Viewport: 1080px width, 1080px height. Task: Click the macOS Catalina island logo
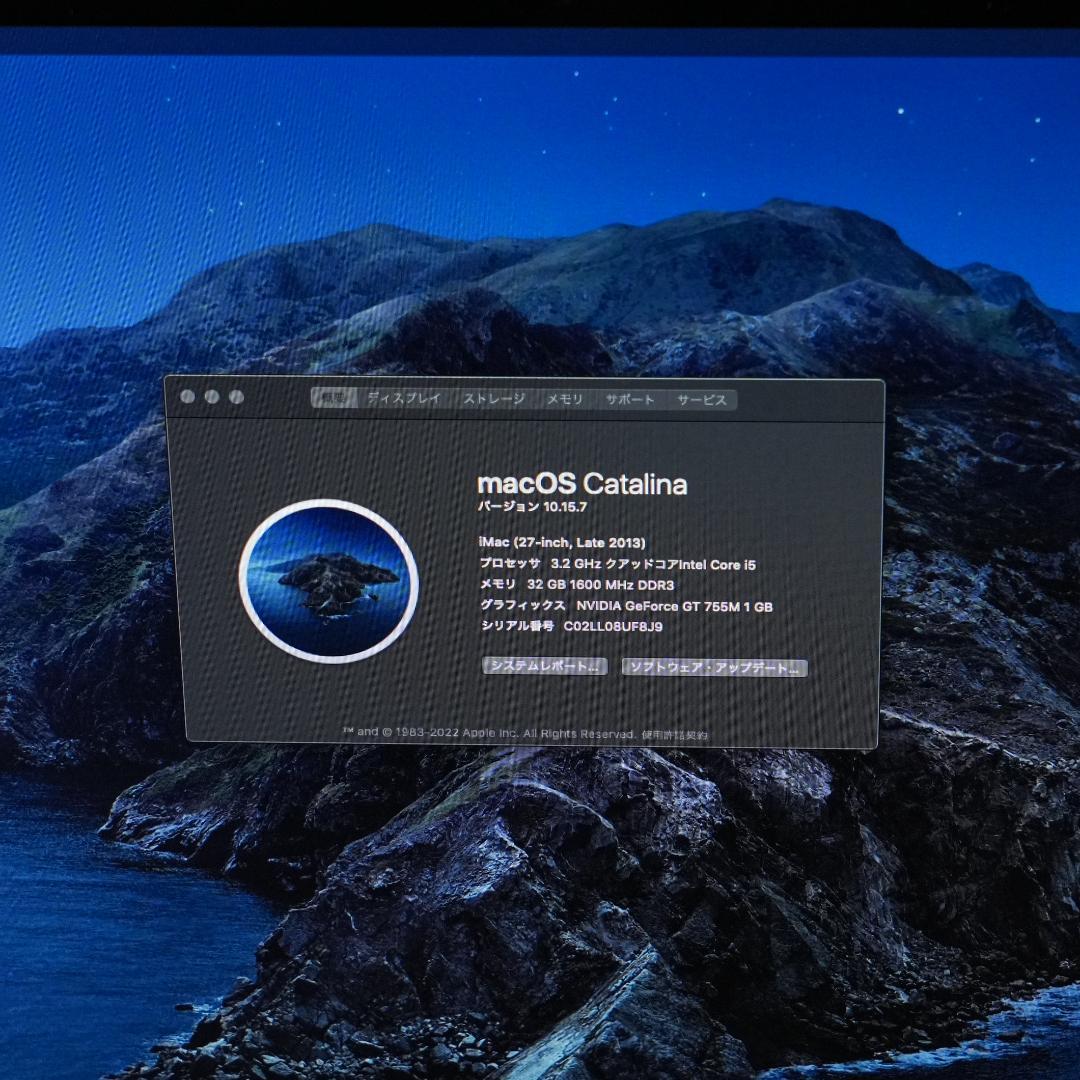coord(329,581)
